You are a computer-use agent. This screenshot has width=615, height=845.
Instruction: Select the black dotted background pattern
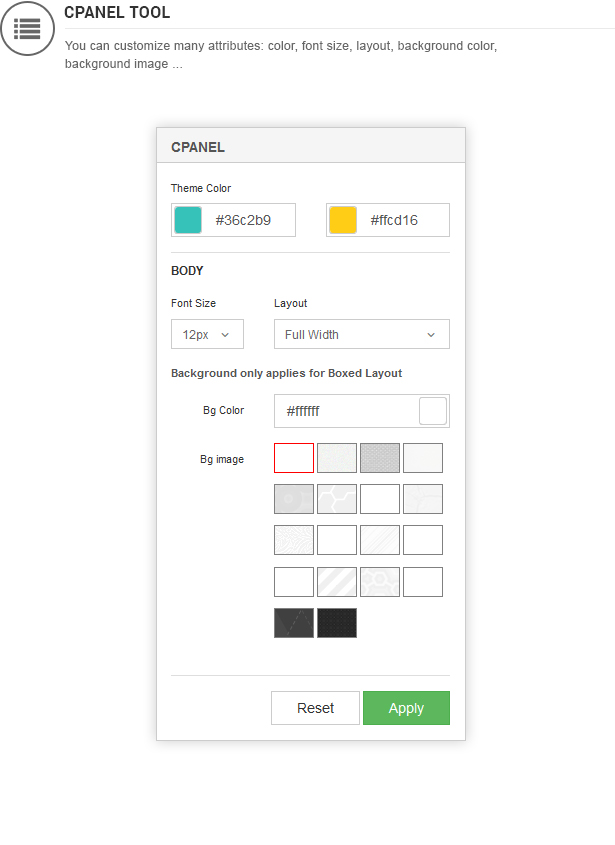point(337,623)
